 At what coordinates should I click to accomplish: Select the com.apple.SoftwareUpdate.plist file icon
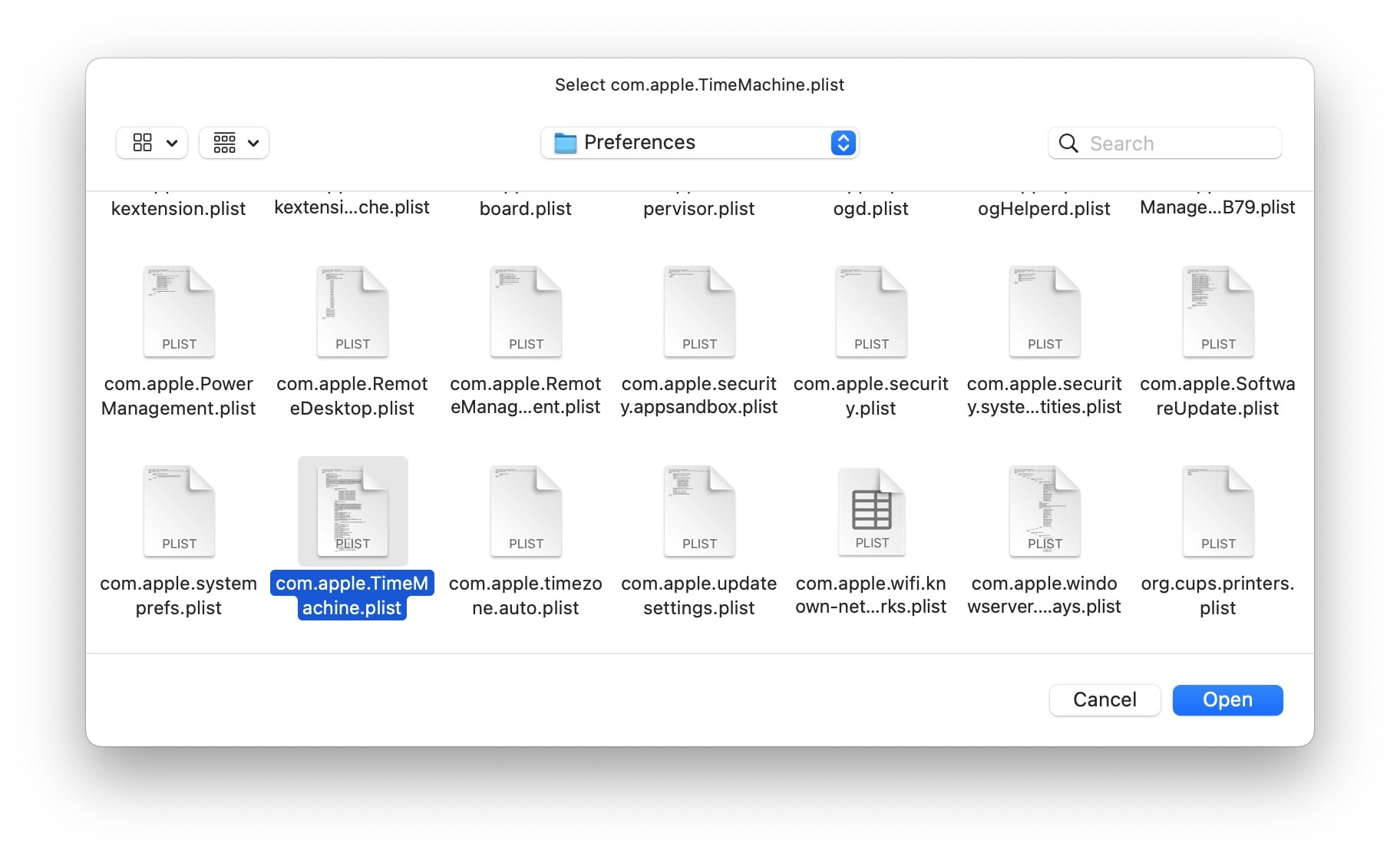pyautogui.click(x=1218, y=312)
